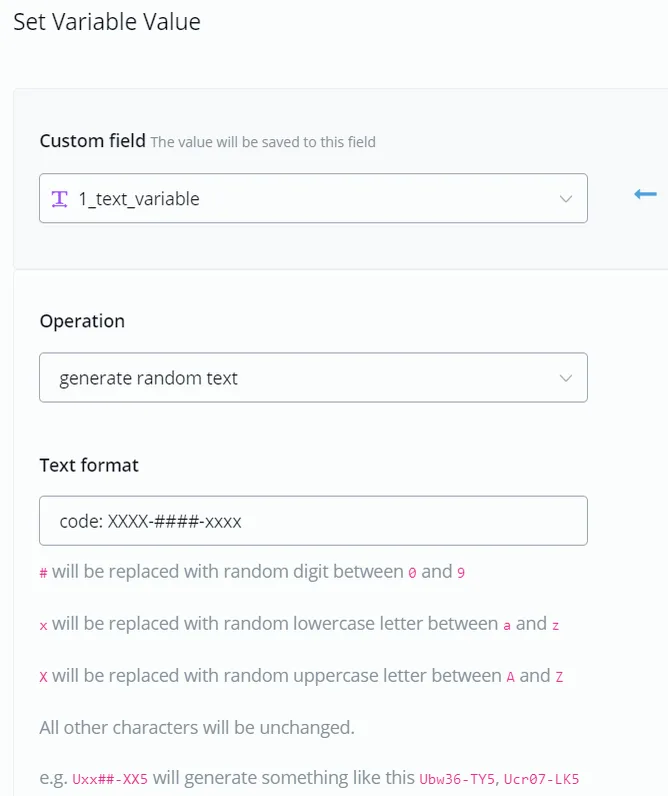Click 'All other characters will be unchanged' text
The width and height of the screenshot is (668, 796).
(x=197, y=727)
